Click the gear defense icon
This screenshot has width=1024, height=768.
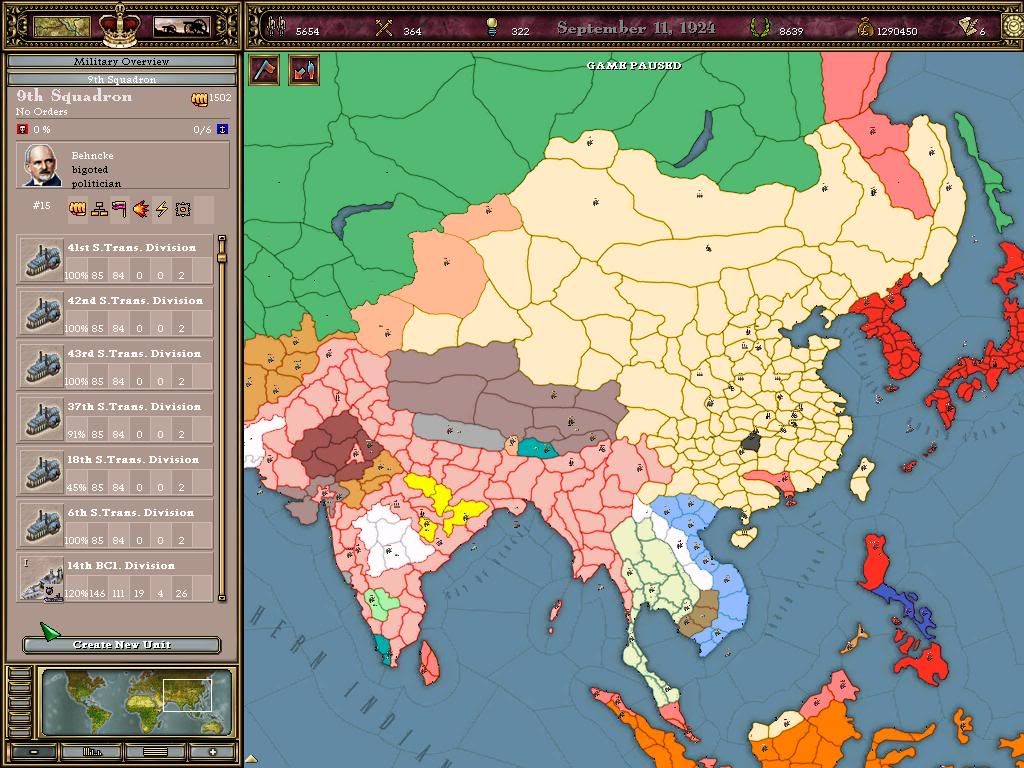click(183, 209)
